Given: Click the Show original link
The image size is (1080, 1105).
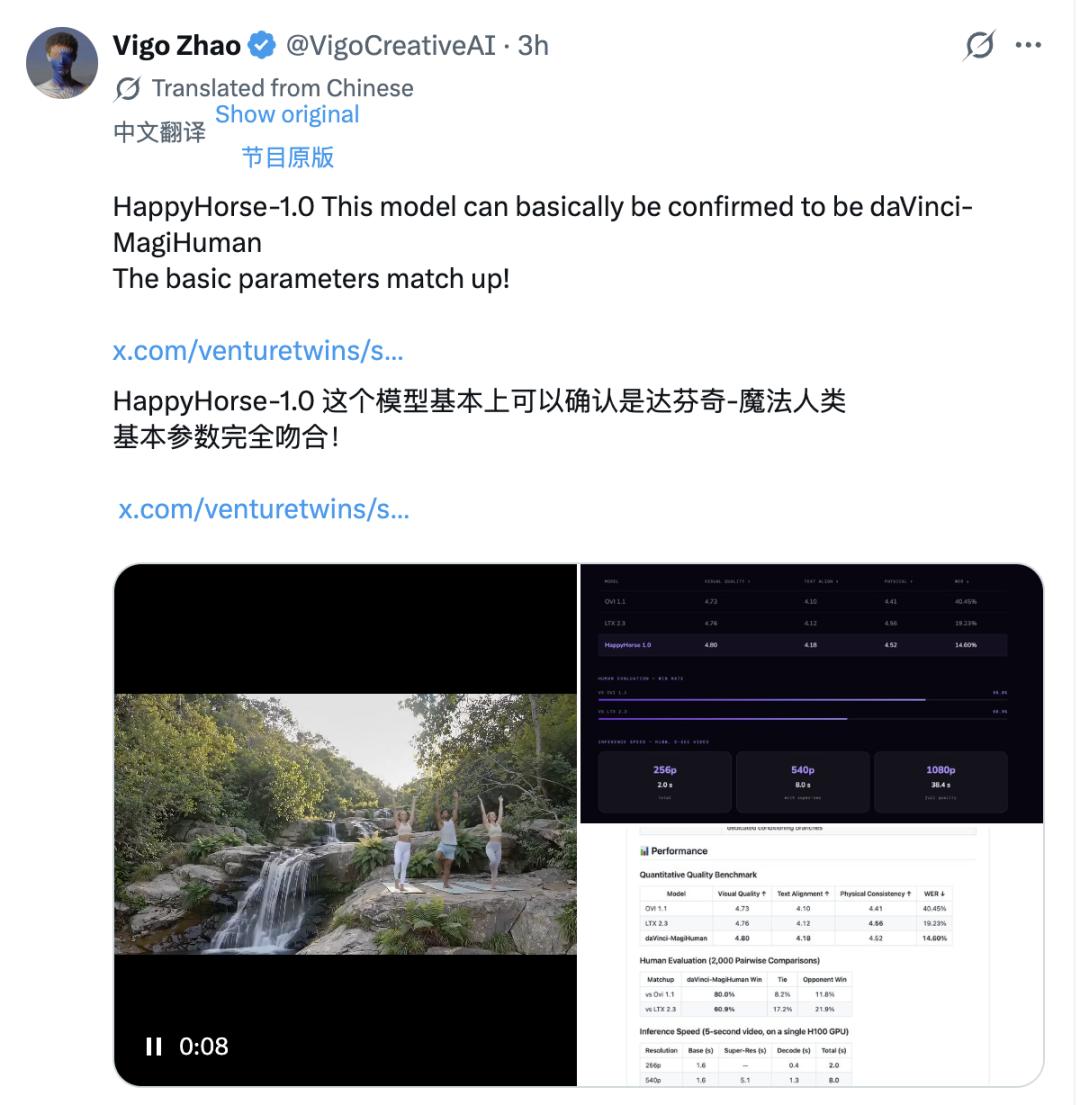Looking at the screenshot, I should pyautogui.click(x=287, y=114).
